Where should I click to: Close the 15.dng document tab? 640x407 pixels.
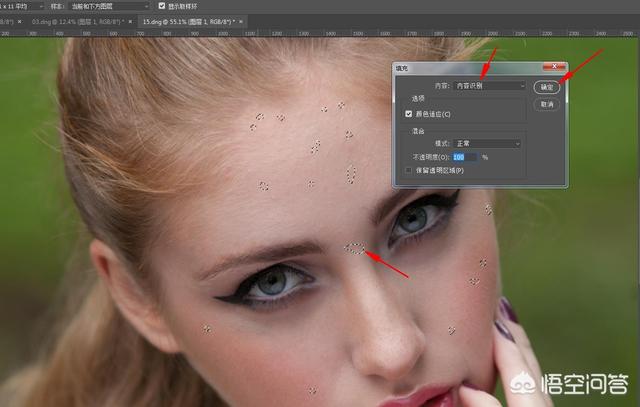[241, 22]
